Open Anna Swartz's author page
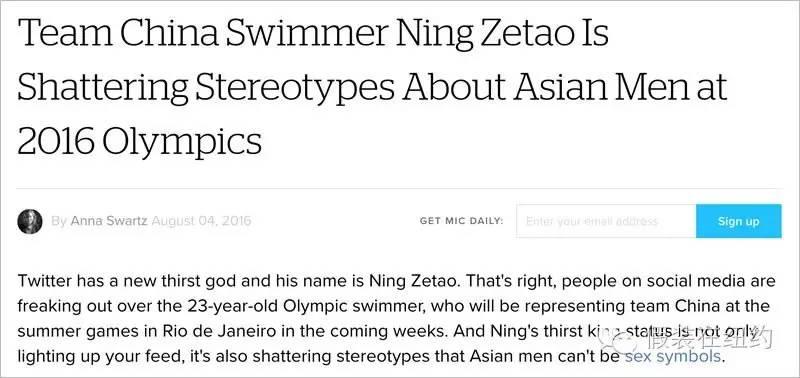This screenshot has width=800, height=378. [x=109, y=221]
